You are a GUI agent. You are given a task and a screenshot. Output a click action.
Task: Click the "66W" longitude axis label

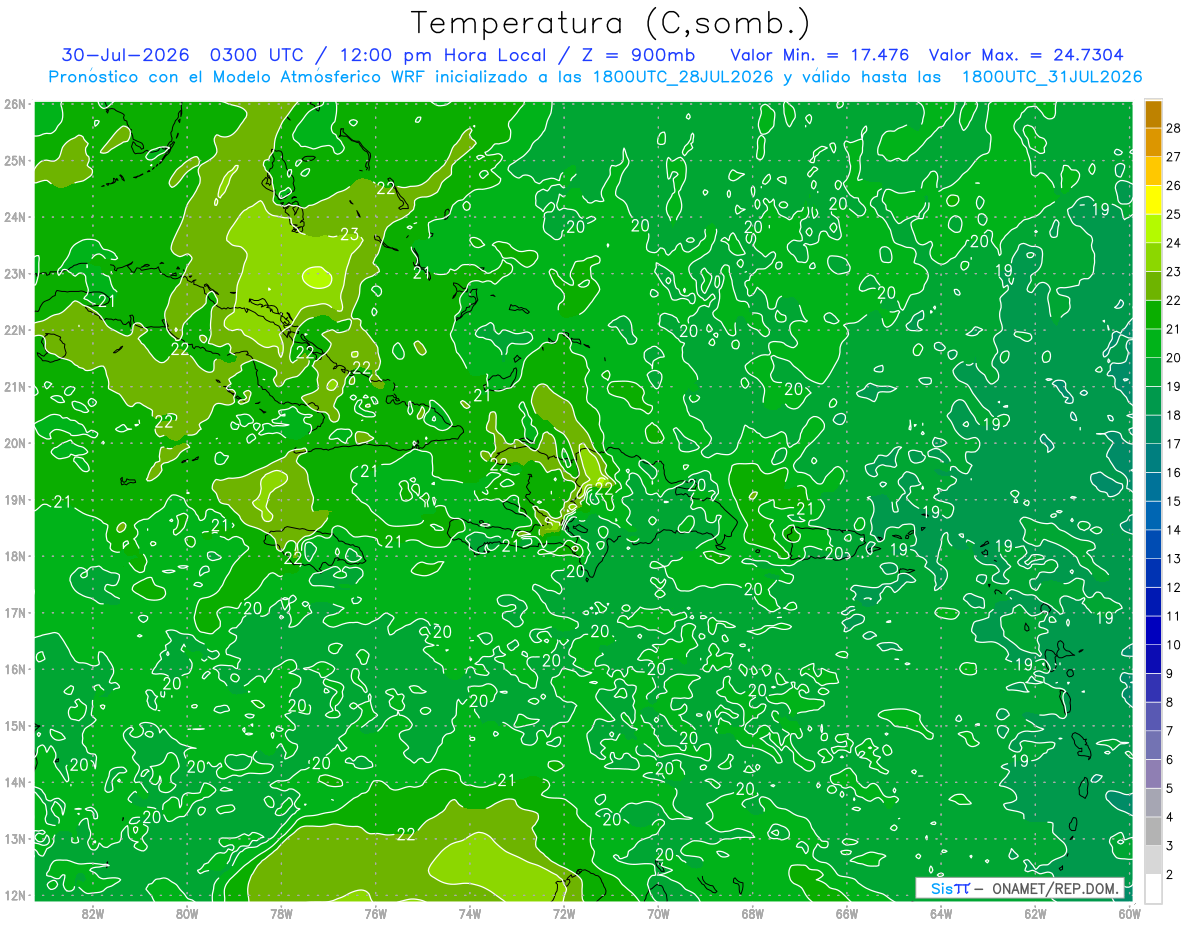[x=847, y=913]
